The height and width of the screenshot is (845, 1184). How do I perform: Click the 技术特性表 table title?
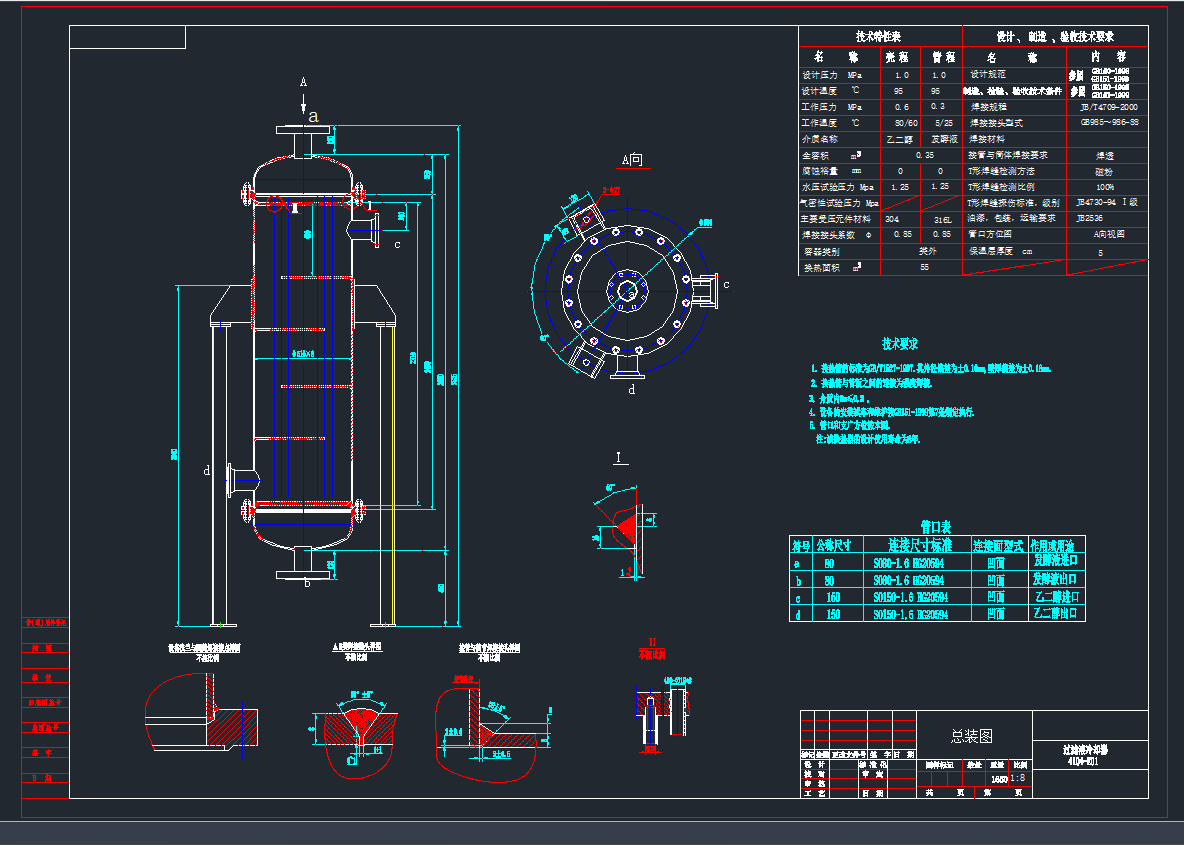pos(879,36)
